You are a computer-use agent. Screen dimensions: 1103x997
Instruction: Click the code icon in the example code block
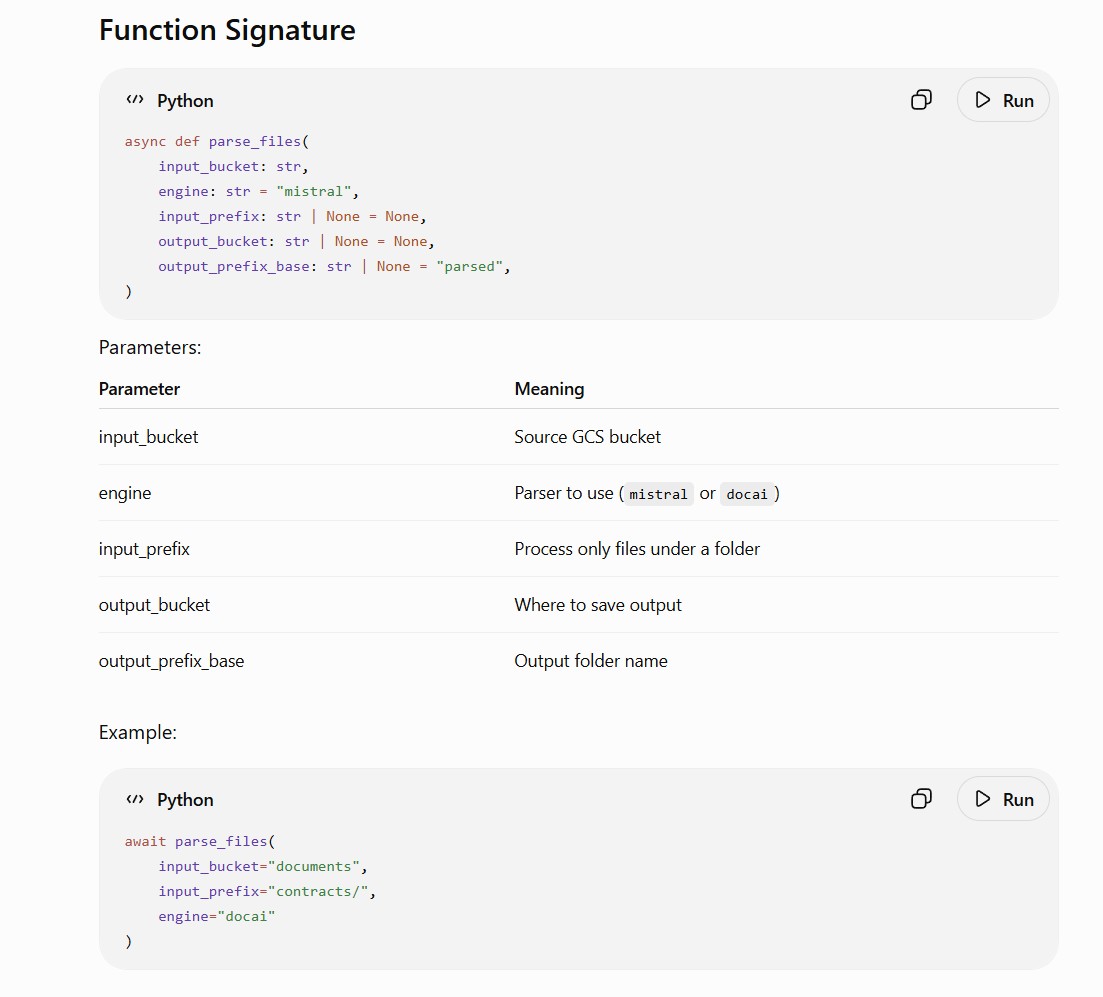[134, 799]
